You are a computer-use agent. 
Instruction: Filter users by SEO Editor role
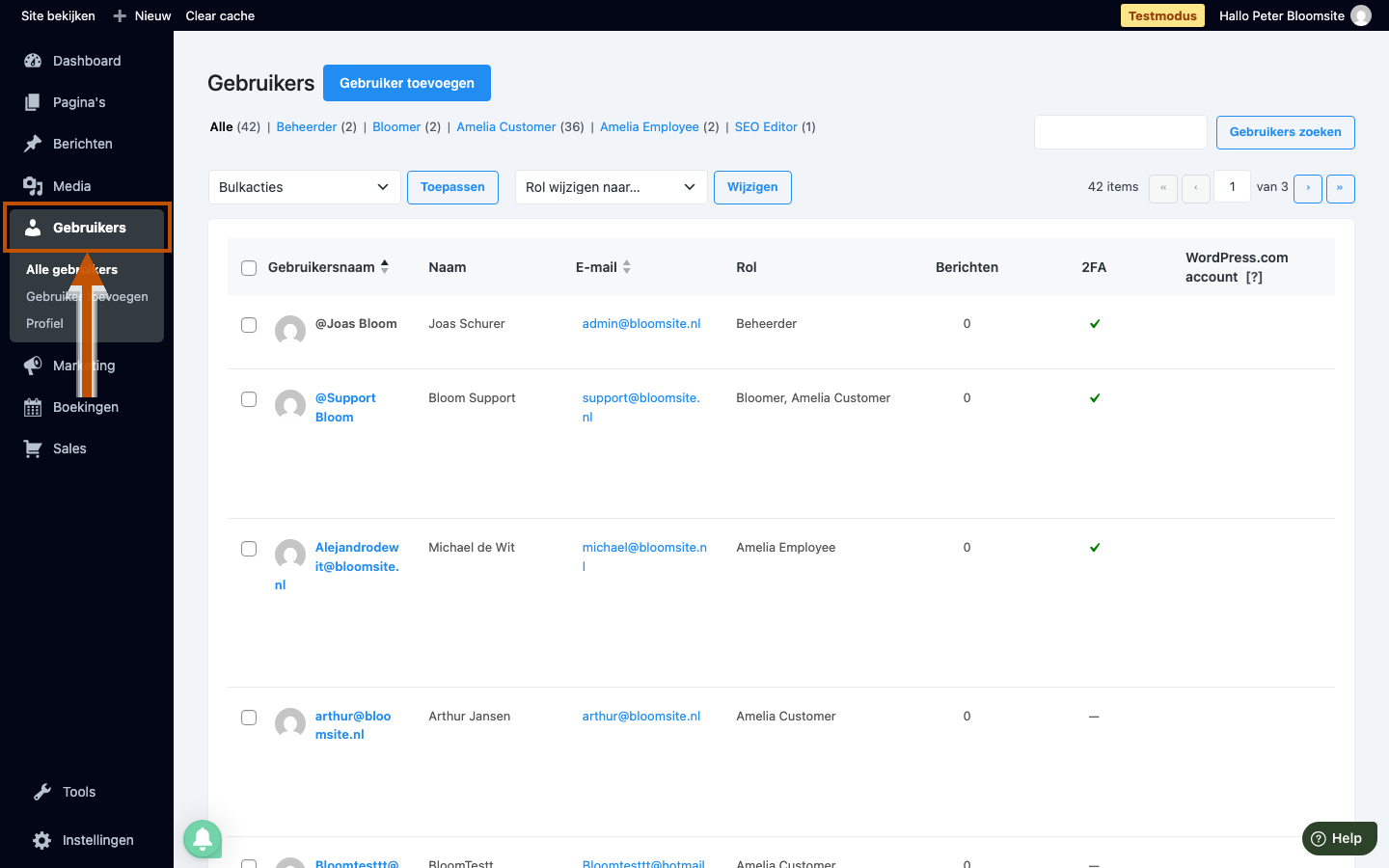point(766,127)
